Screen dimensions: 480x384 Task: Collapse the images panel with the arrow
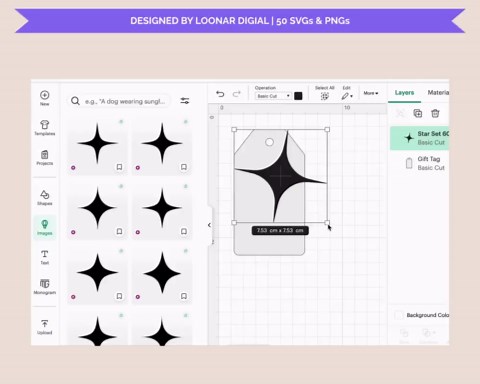point(209,225)
